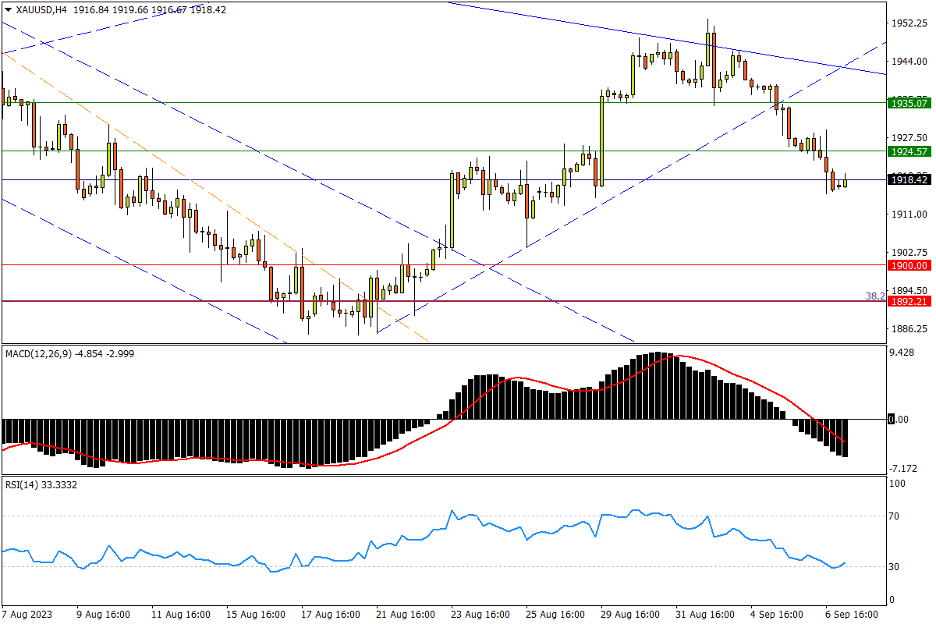Click the 1952.25 price scale value
Viewport: 936px width, 624px height.
pyautogui.click(x=909, y=23)
